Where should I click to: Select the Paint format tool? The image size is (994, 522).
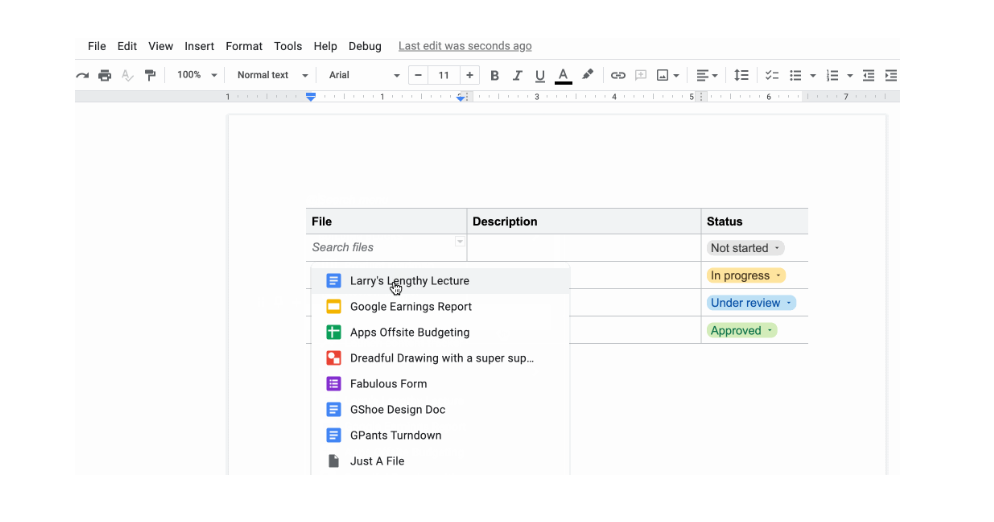(150, 75)
